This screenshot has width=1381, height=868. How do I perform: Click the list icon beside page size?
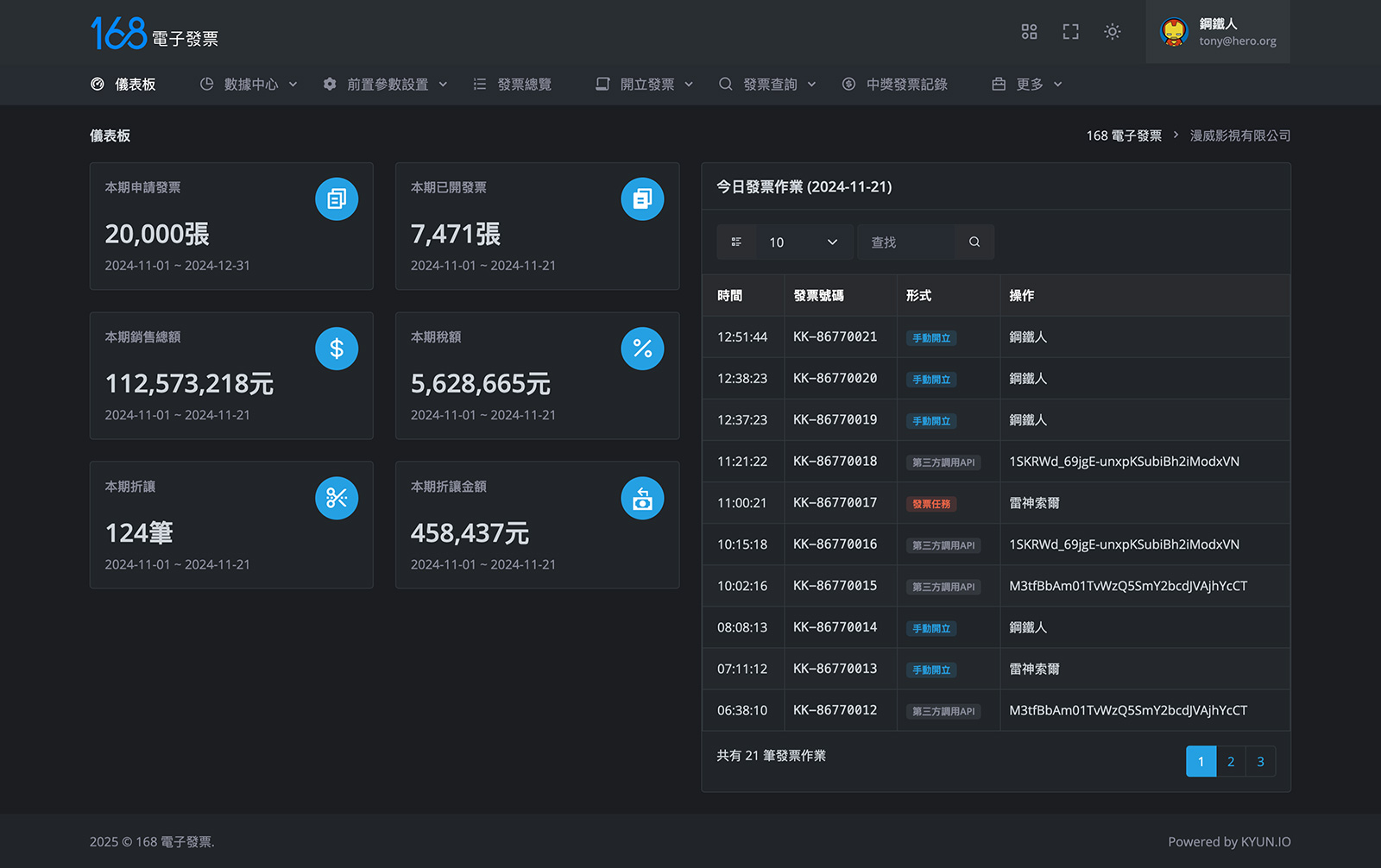(736, 242)
